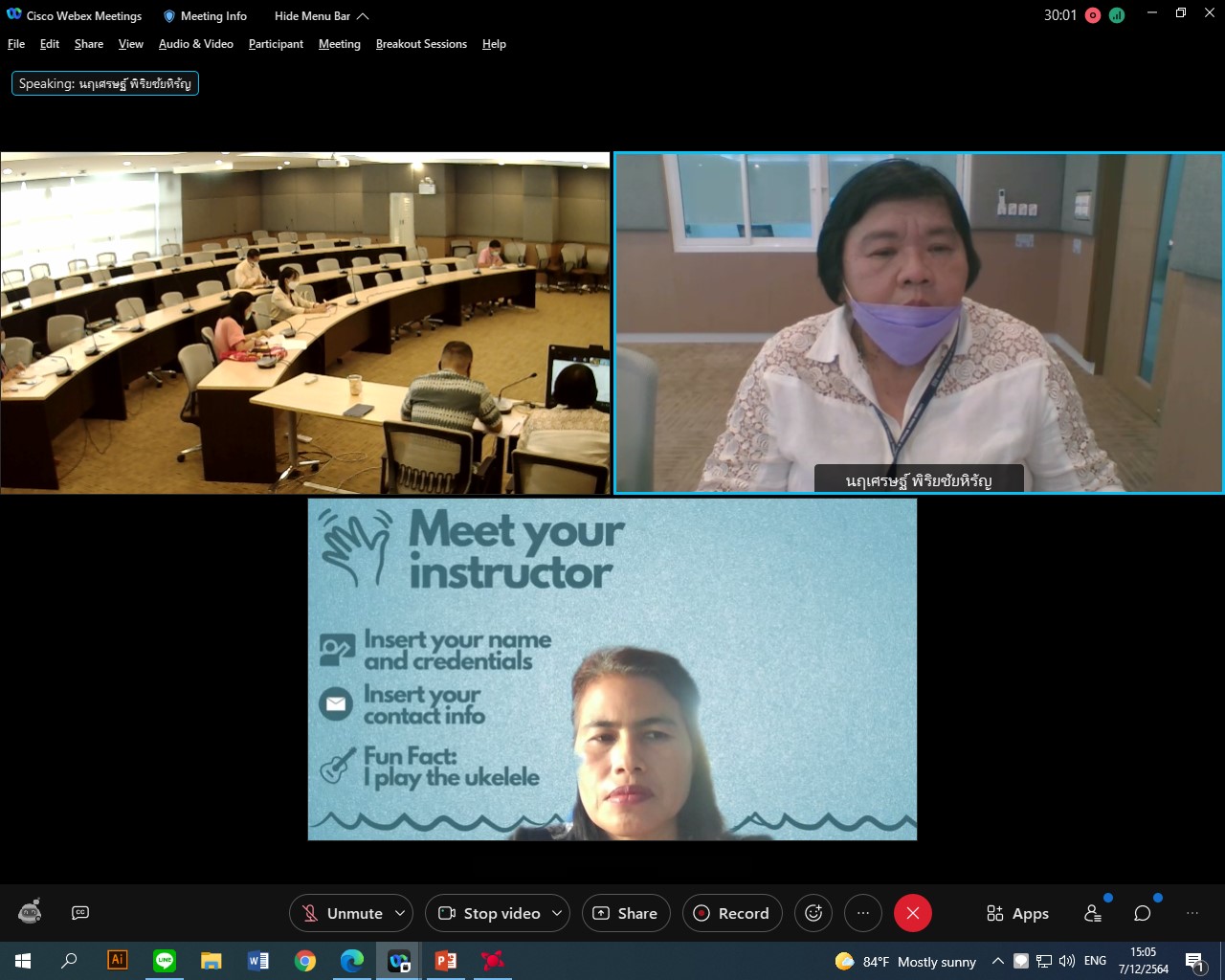The width and height of the screenshot is (1225, 980).
Task: Open Word from taskbar
Action: tap(258, 960)
